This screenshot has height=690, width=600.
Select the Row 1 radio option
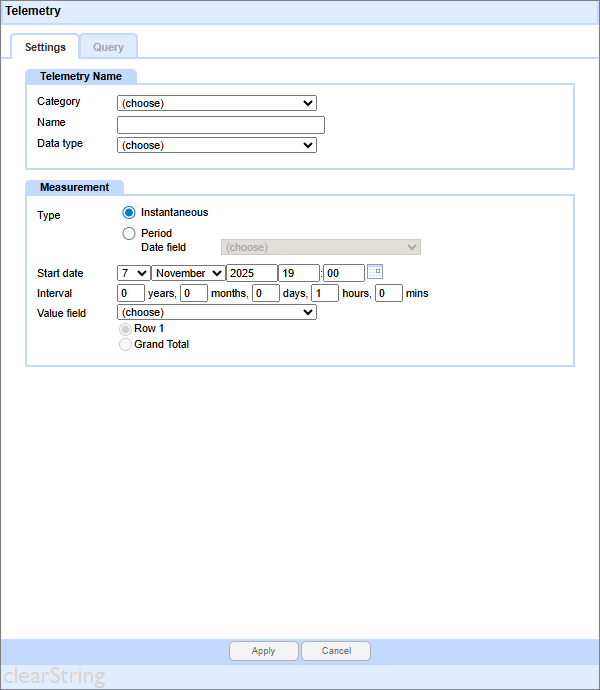coord(125,329)
